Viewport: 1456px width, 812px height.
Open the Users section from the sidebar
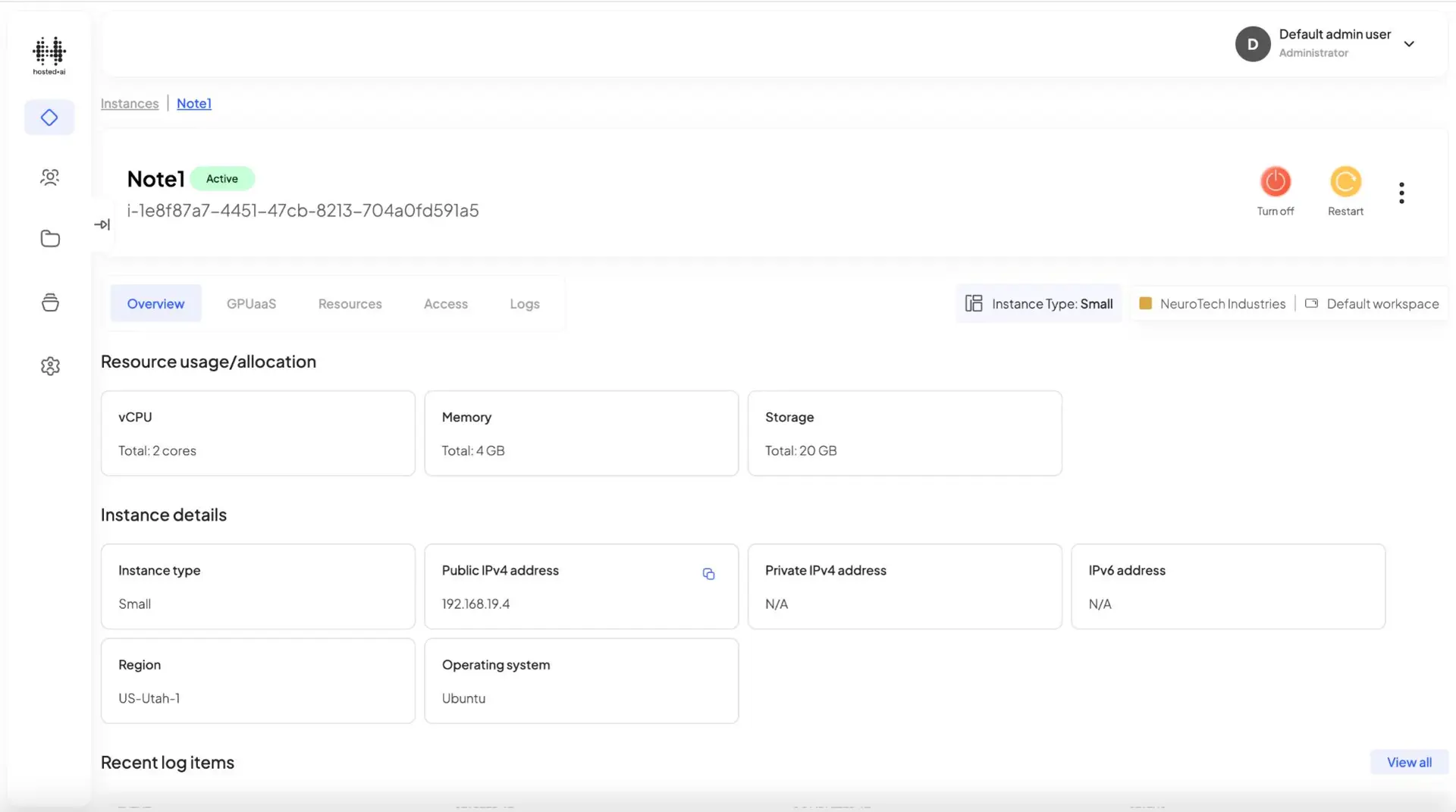click(49, 177)
